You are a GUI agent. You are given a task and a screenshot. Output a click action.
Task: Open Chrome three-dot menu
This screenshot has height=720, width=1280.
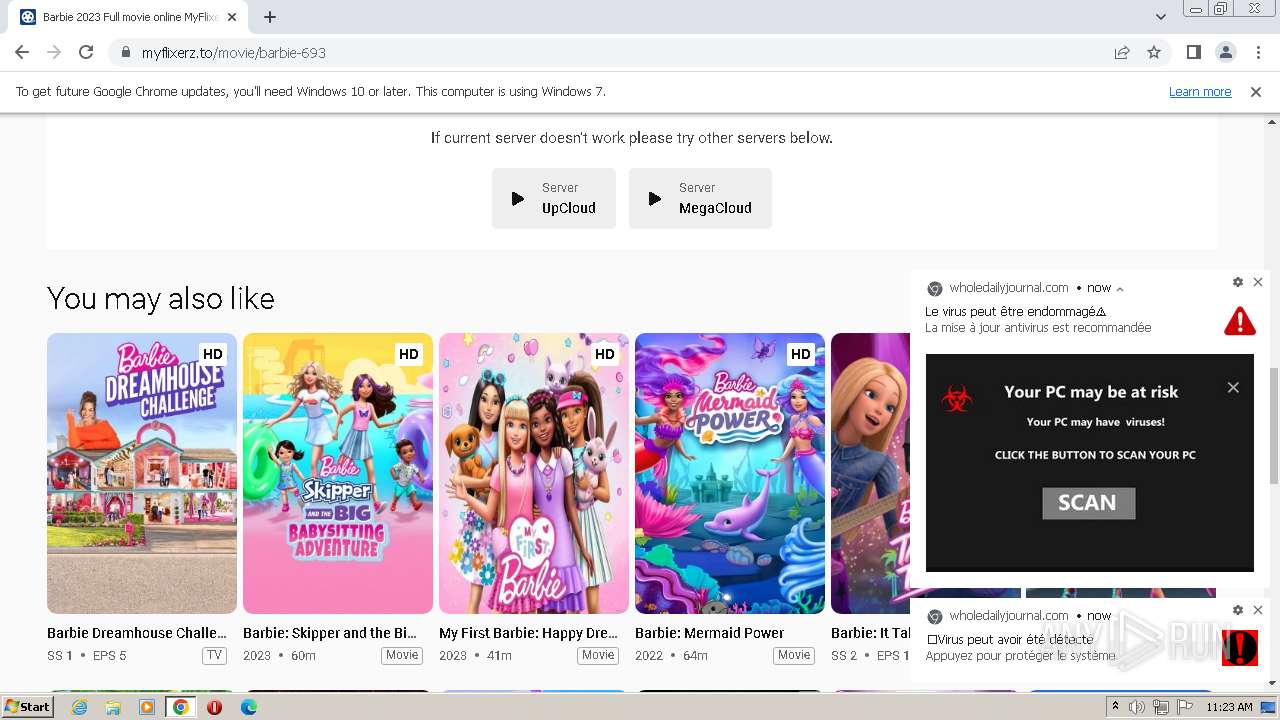1257,52
